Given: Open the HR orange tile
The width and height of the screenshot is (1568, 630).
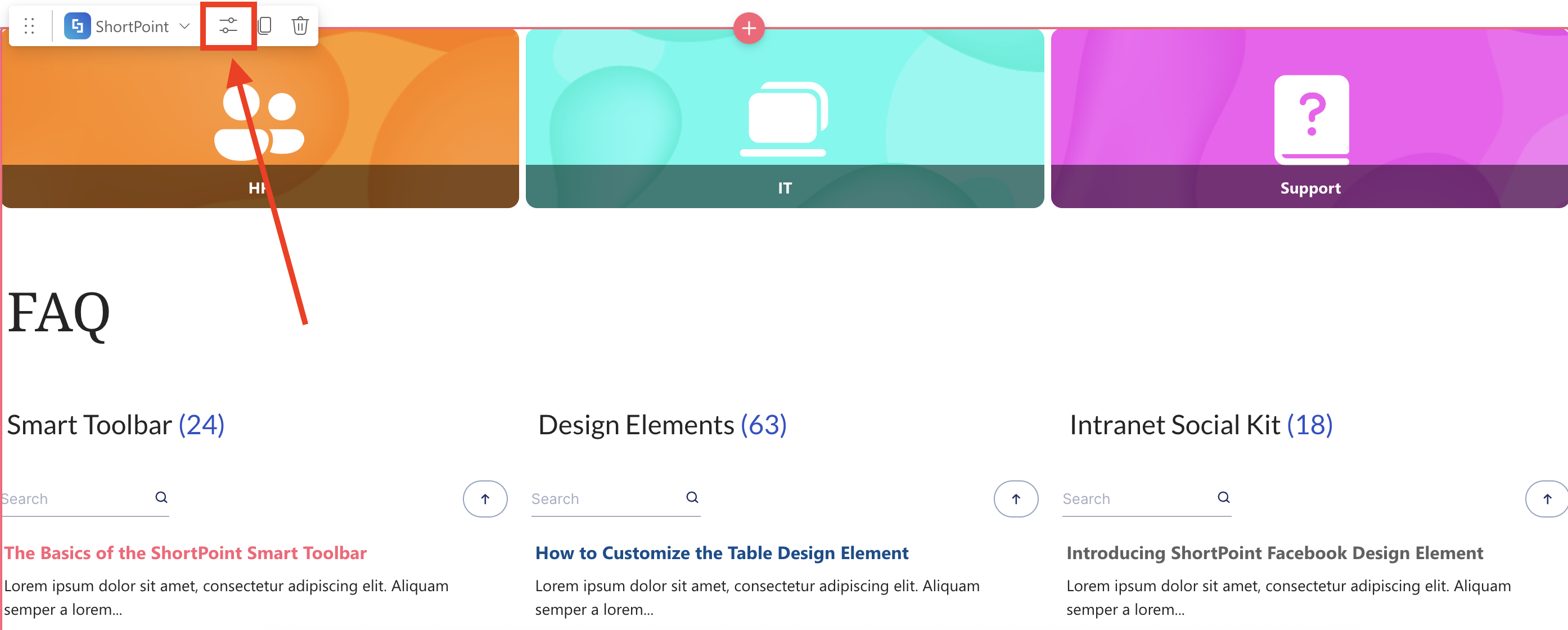Looking at the screenshot, I should pyautogui.click(x=260, y=119).
